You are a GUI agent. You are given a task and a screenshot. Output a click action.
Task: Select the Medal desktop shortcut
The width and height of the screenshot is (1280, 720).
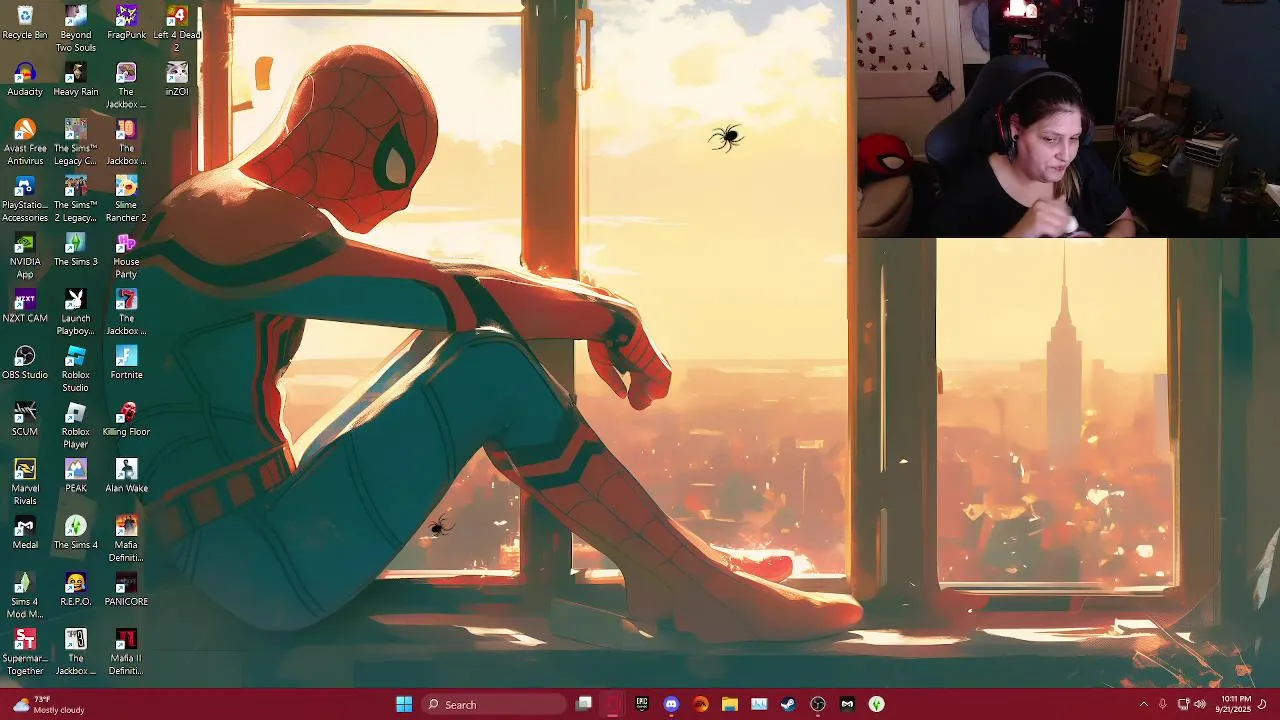pyautogui.click(x=25, y=533)
